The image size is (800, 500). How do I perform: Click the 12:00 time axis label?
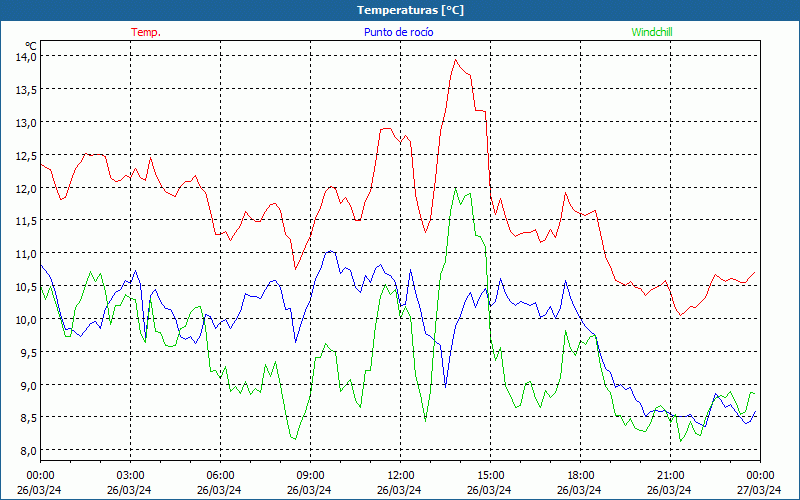click(x=401, y=476)
